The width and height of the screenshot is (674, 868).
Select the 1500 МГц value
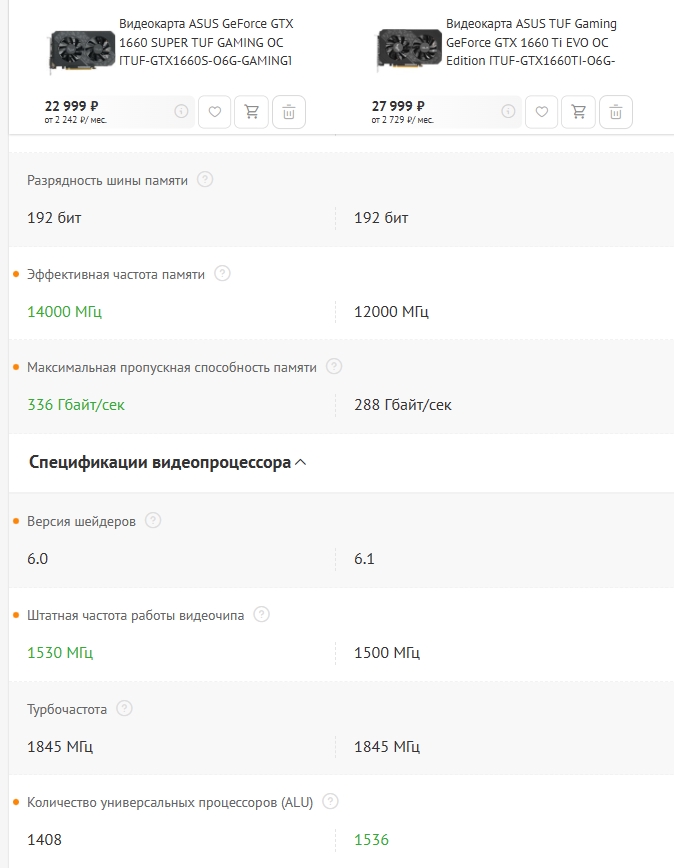point(387,653)
